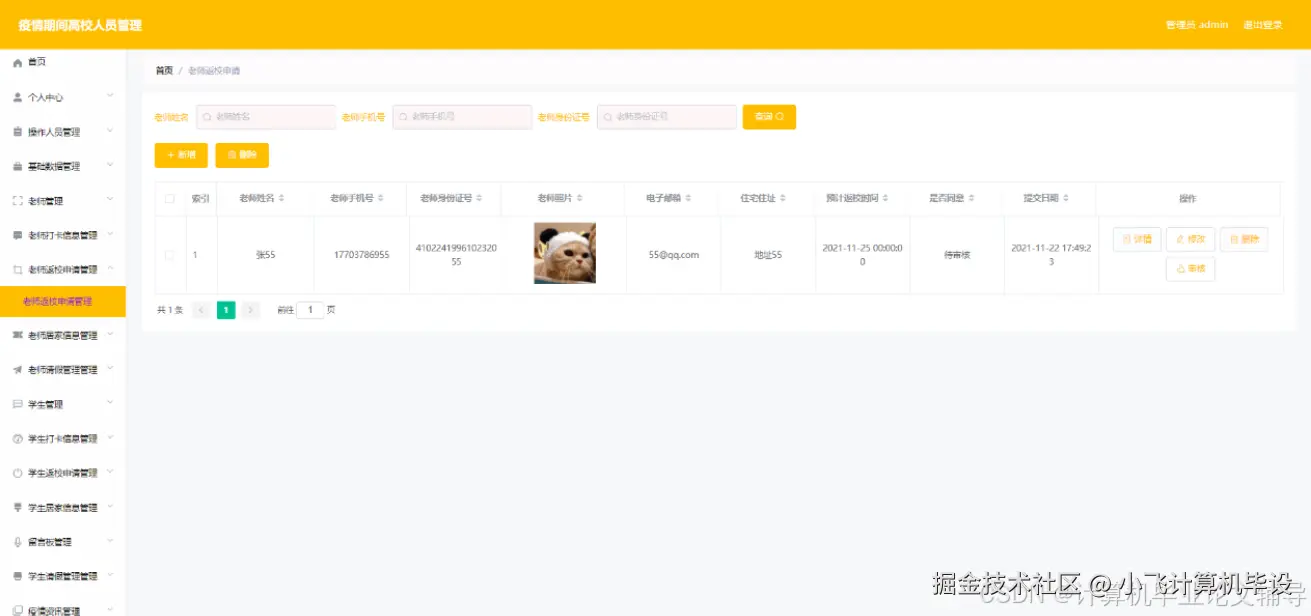Expand 个人中心 using its chevron
Screen dimensions: 1311x616
tap(110, 97)
